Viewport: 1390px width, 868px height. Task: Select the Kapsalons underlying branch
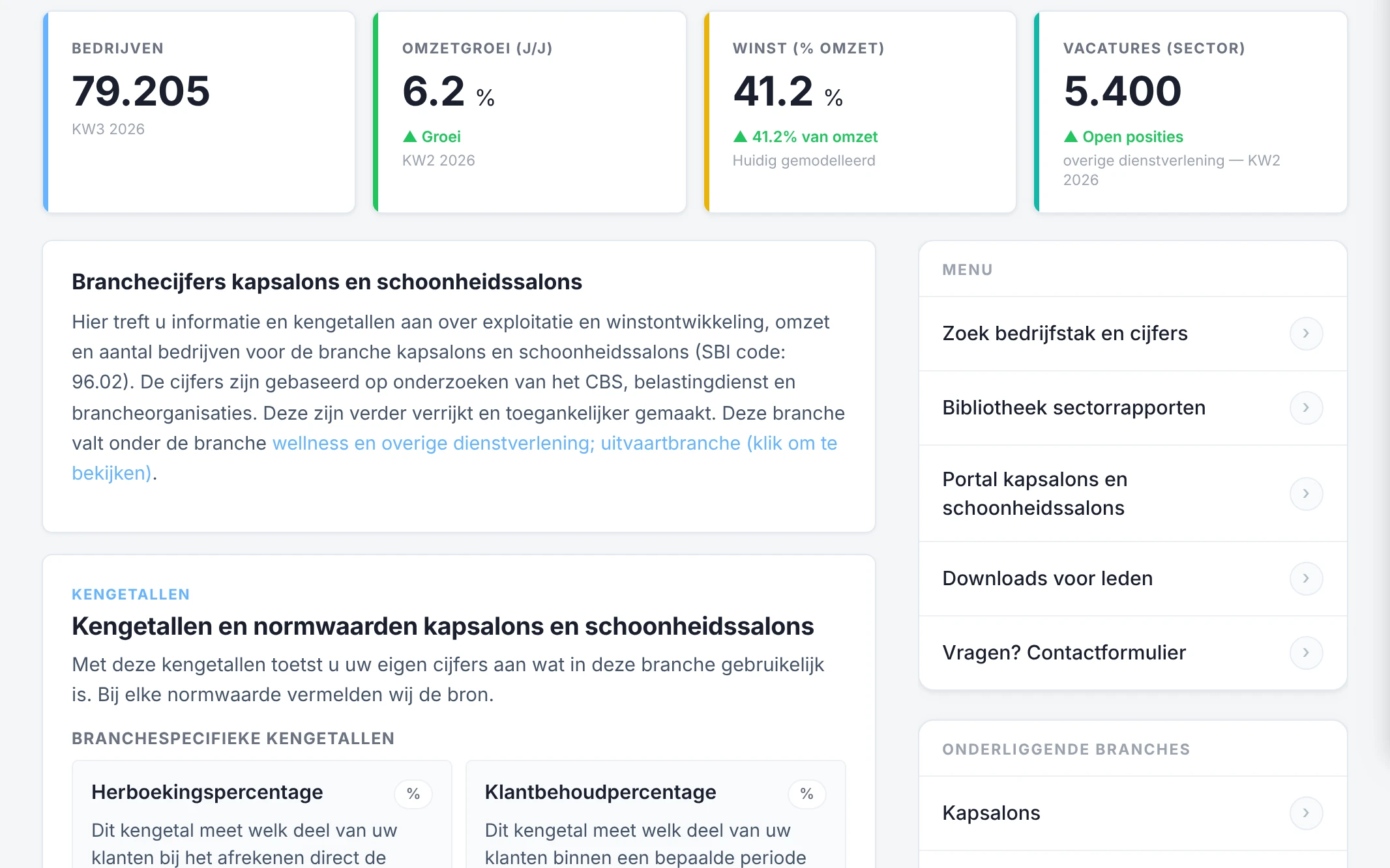pos(1132,813)
